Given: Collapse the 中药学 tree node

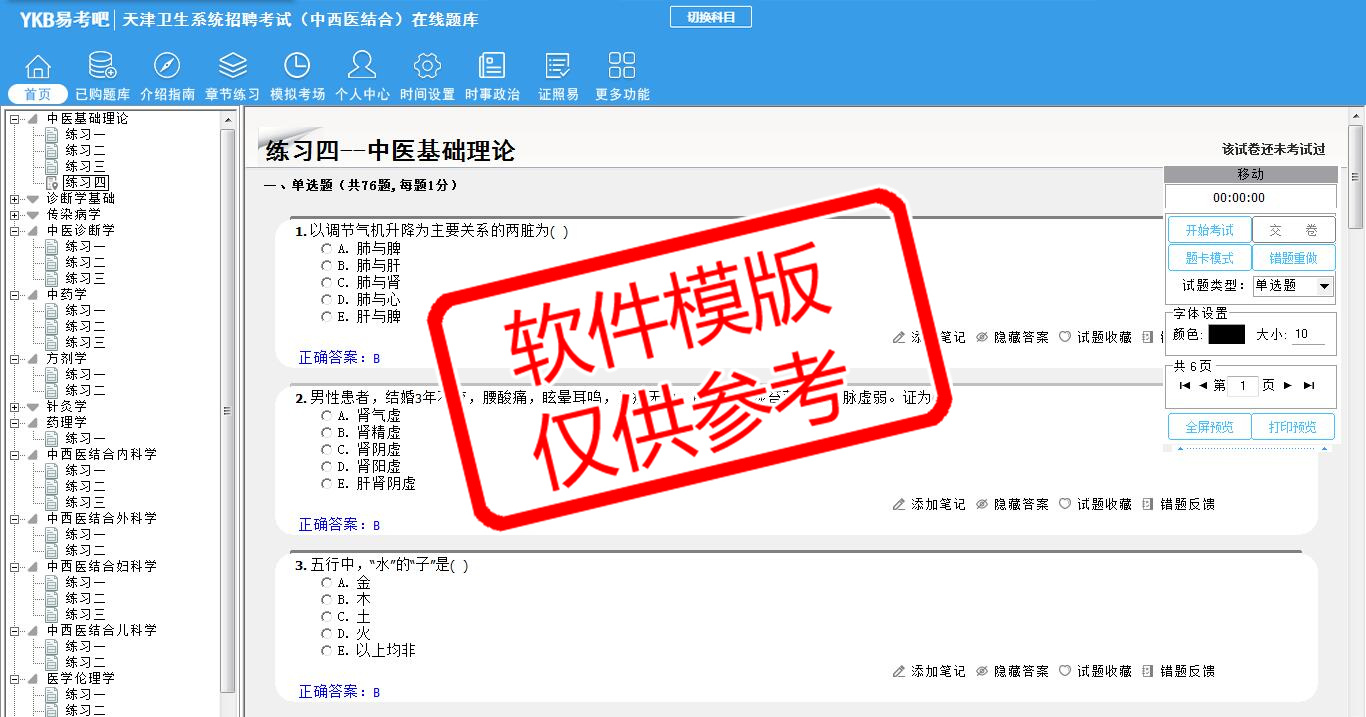Looking at the screenshot, I should (x=14, y=295).
